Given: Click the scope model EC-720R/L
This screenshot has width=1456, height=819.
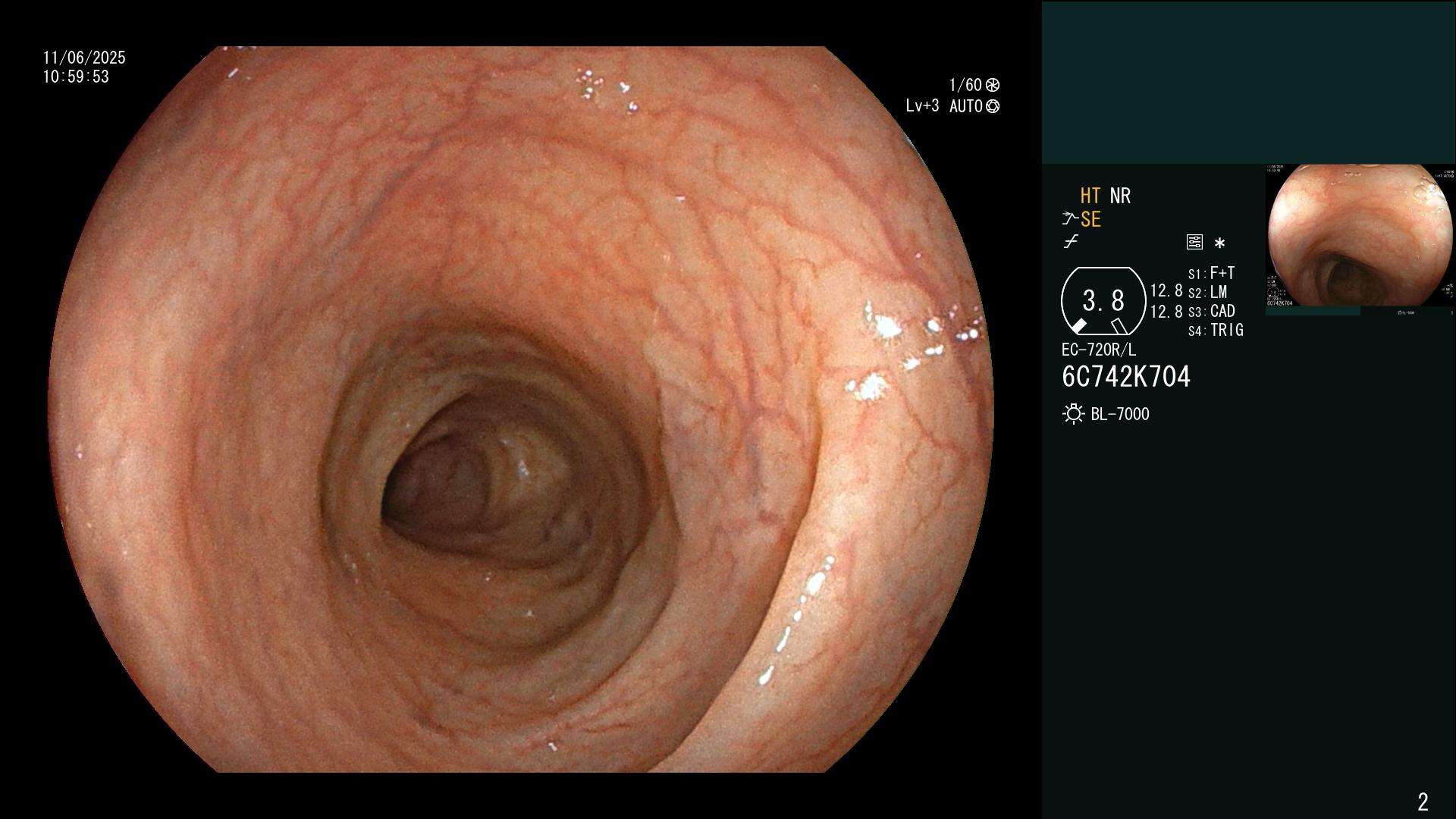Looking at the screenshot, I should 1099,350.
